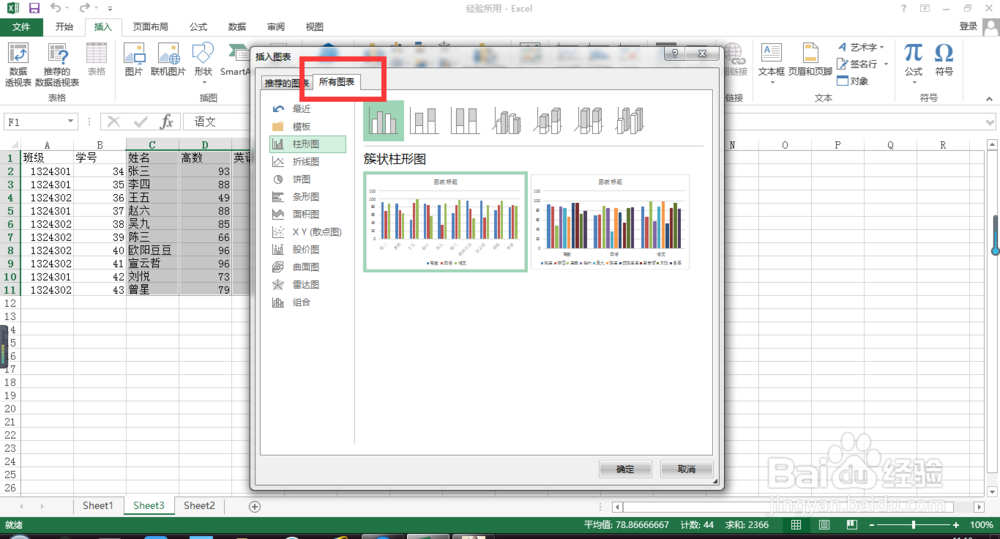Open the Name Box dropdown arrow
Screen dimensions: 1000x539
click(71, 121)
